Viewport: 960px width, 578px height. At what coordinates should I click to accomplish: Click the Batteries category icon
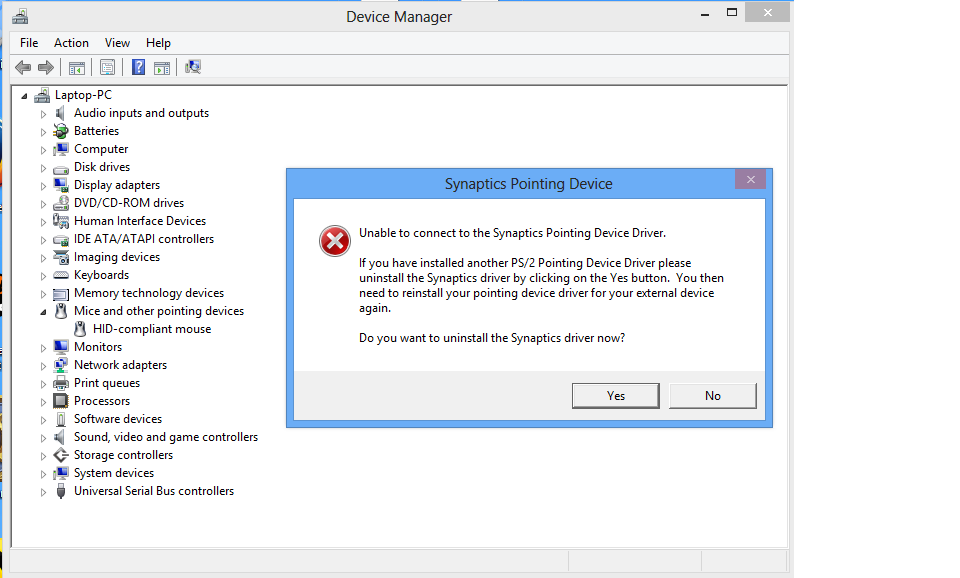coord(61,131)
